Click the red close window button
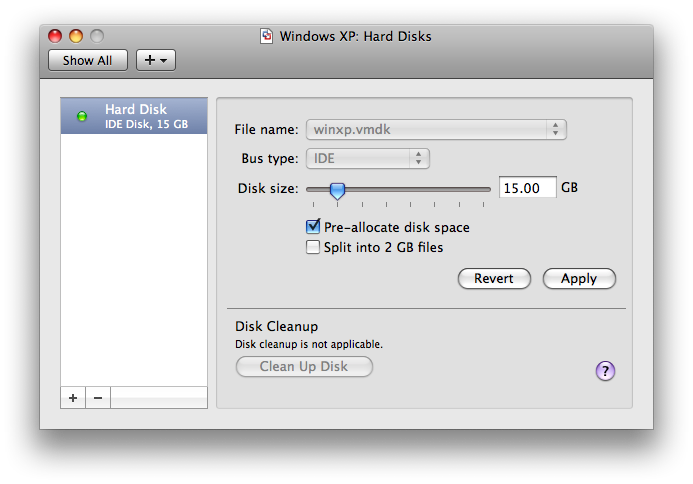Screen dimensions: 693x484 tap(55, 36)
